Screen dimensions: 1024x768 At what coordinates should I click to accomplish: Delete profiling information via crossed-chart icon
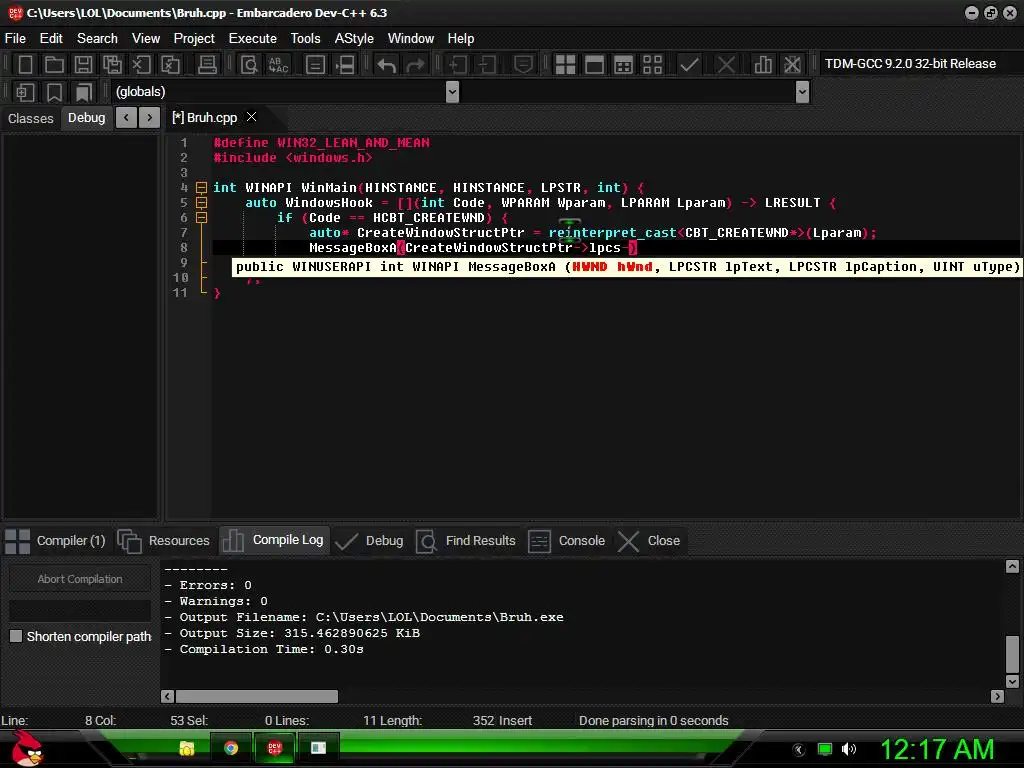(792, 64)
